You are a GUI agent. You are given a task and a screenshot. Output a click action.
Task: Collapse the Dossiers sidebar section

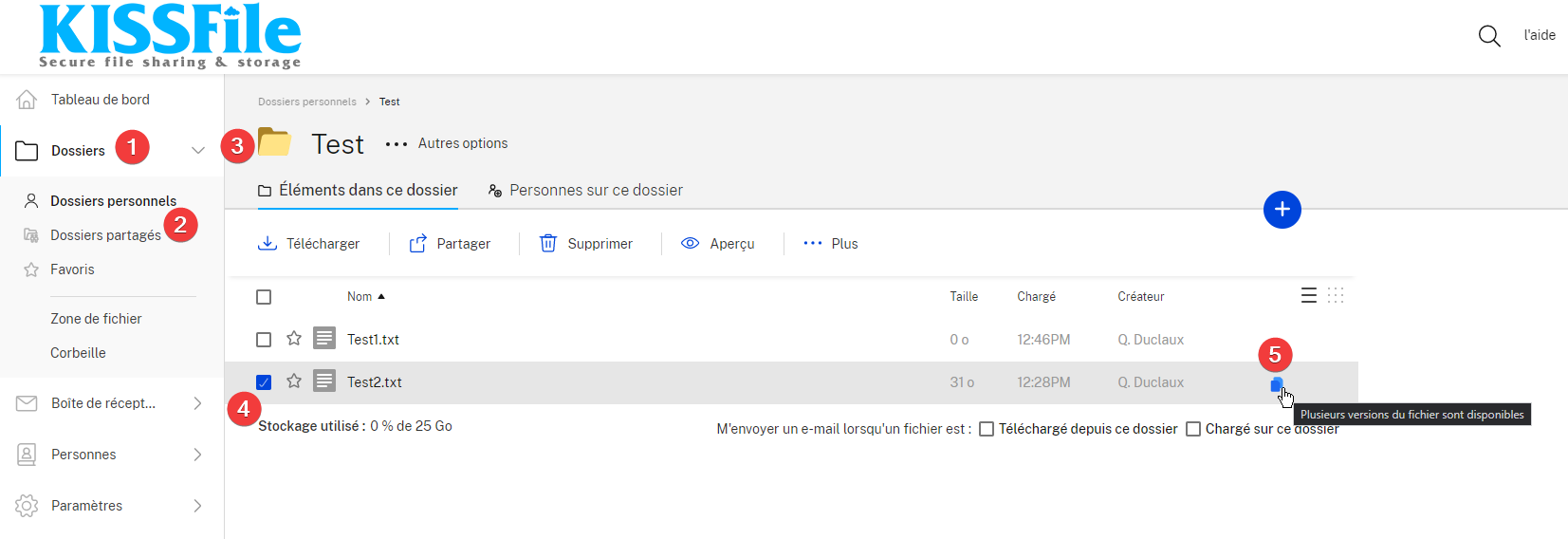click(x=197, y=151)
